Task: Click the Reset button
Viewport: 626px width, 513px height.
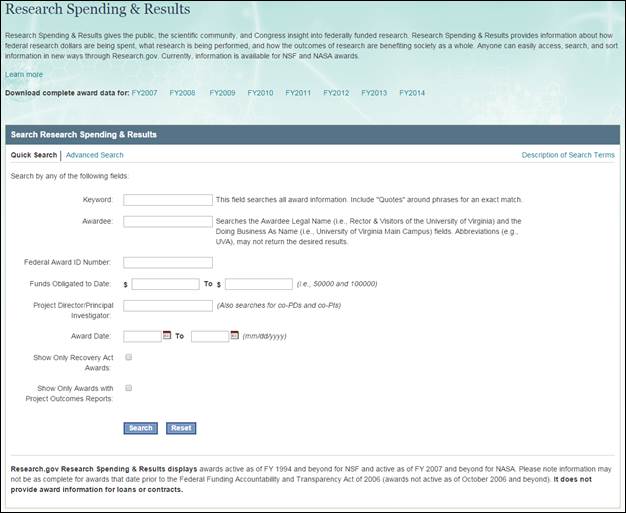Action: (181, 428)
